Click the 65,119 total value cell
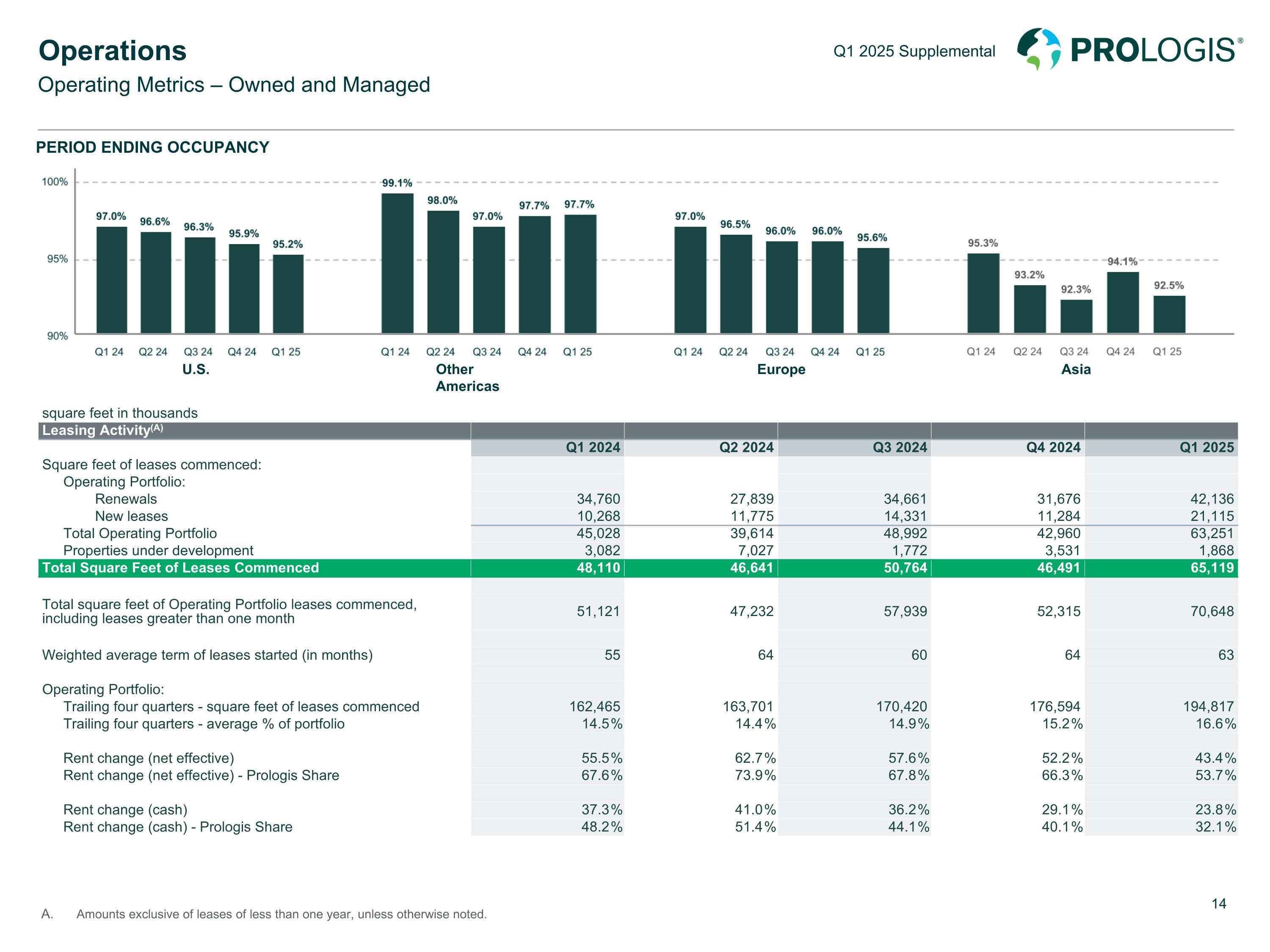 click(x=1212, y=568)
